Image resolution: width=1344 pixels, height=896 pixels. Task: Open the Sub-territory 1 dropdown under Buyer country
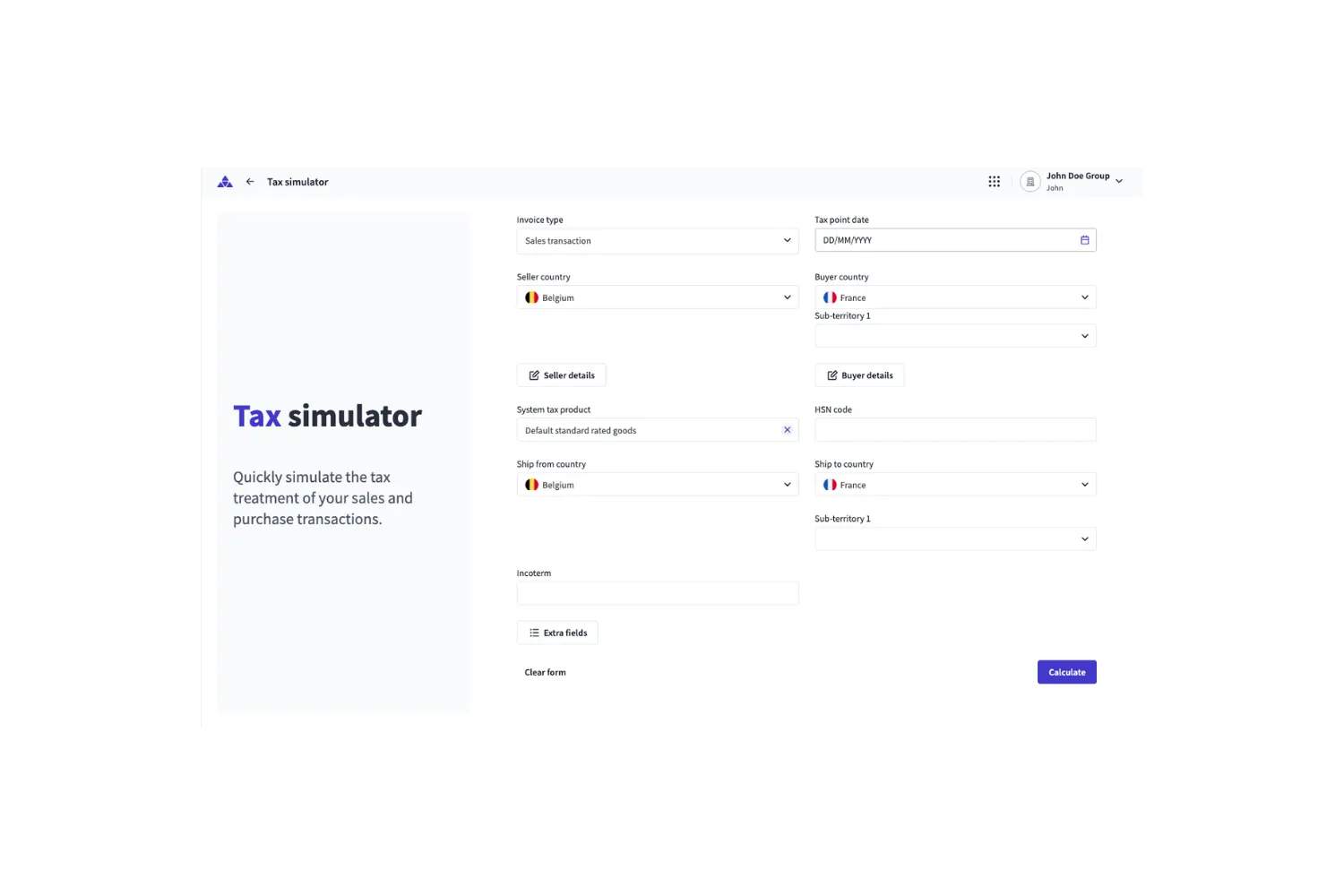tap(955, 336)
